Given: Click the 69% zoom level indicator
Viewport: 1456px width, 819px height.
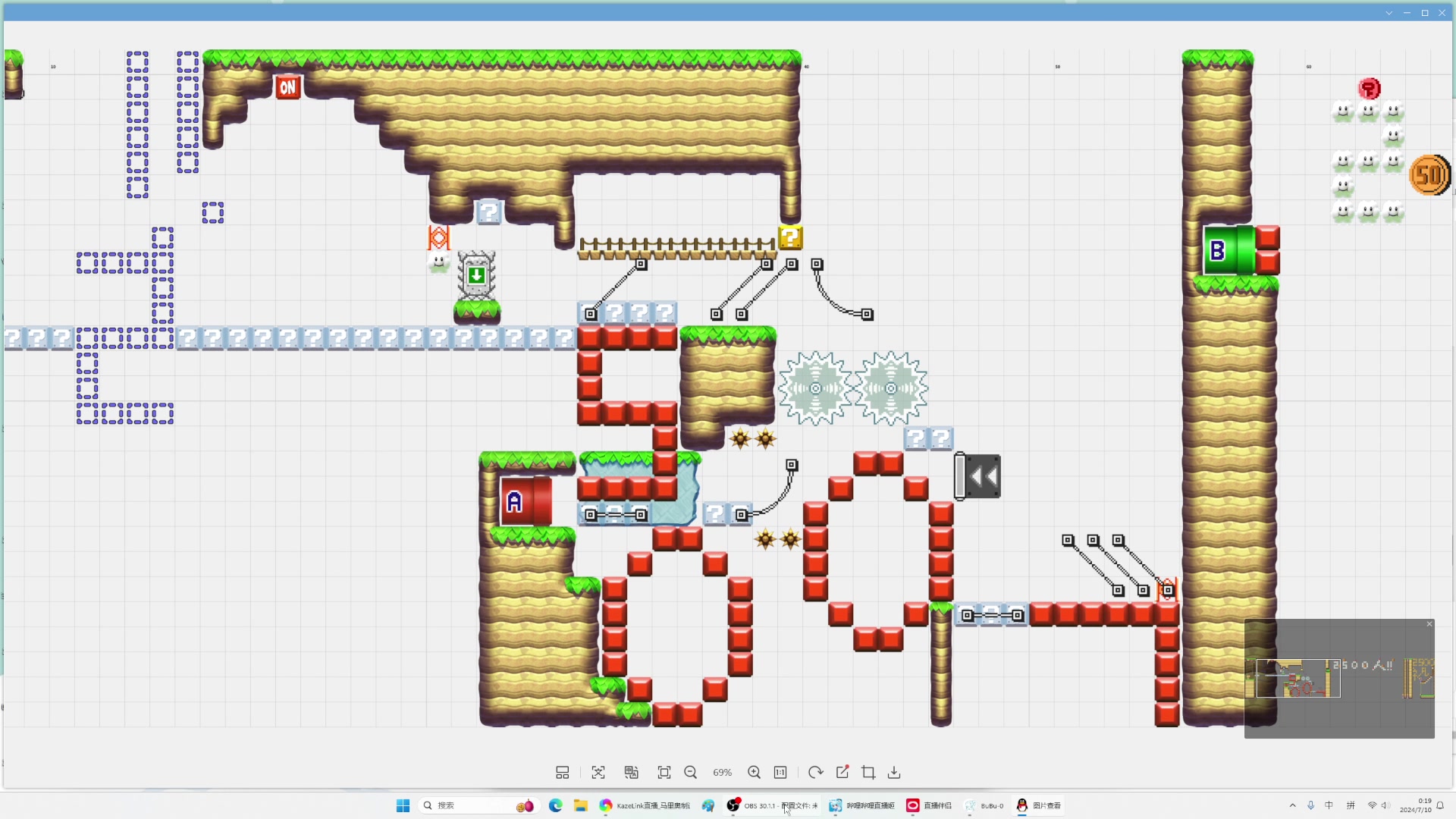Looking at the screenshot, I should point(722,772).
